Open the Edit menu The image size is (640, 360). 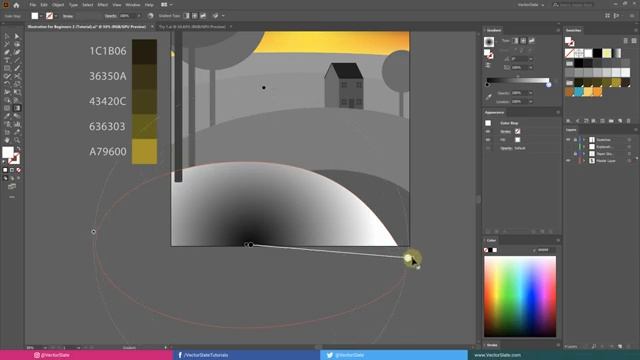[44, 5]
